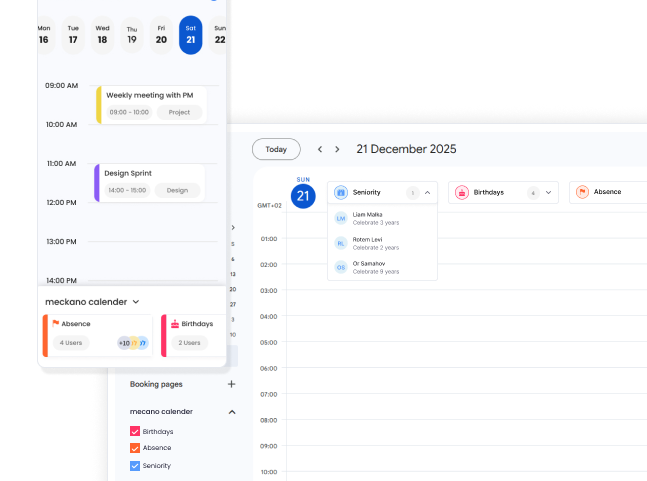Click the purple Design Sprint color bar

[x=97, y=182]
